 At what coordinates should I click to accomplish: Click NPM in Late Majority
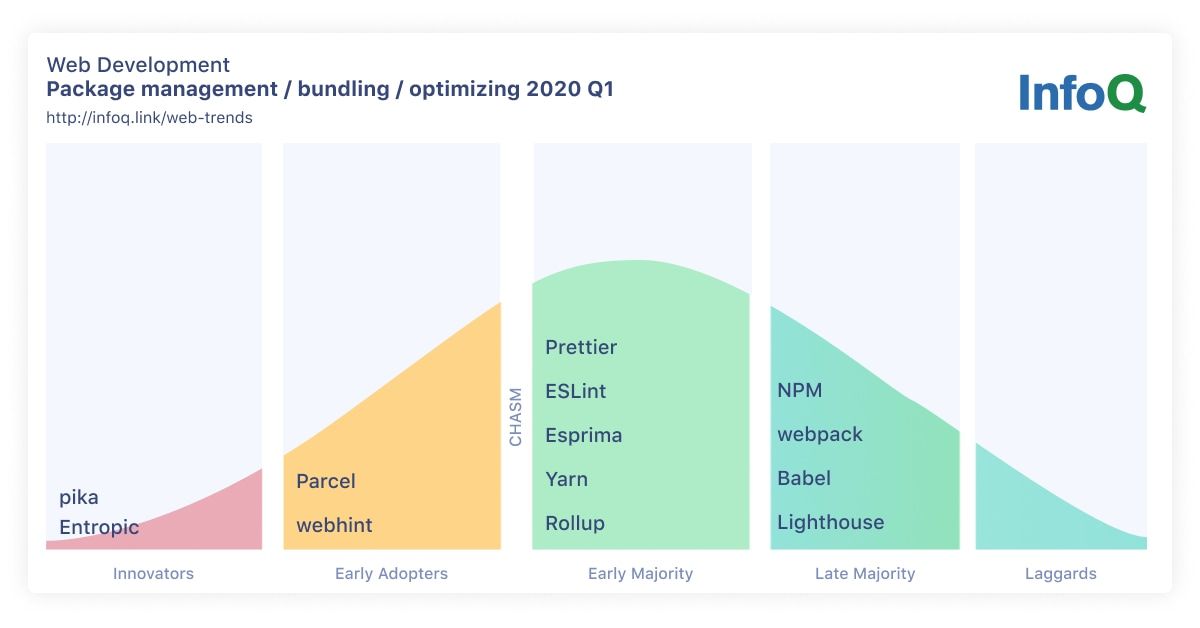tap(800, 390)
